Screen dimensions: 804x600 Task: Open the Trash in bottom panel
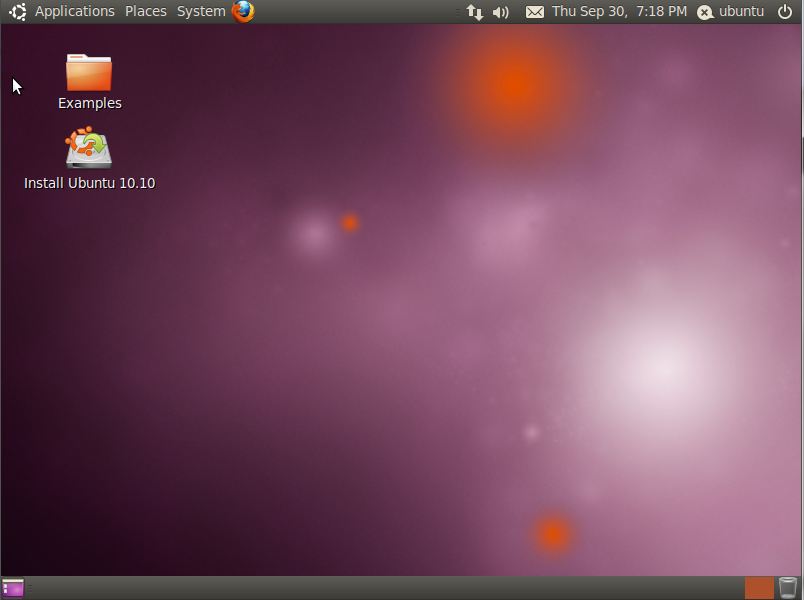pos(788,588)
